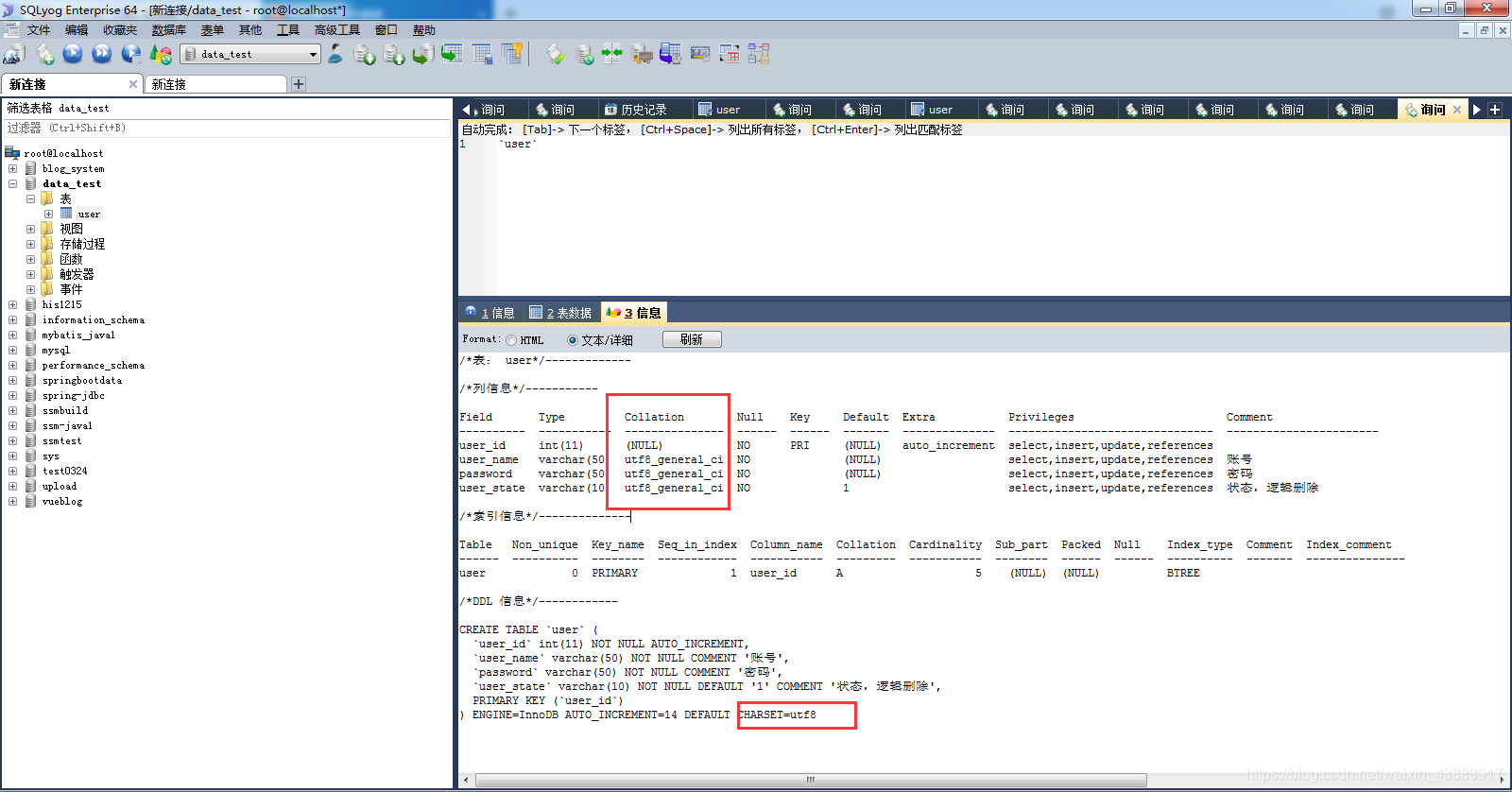Click the table with key icon
Screen dimensions: 1512x792
point(512,54)
